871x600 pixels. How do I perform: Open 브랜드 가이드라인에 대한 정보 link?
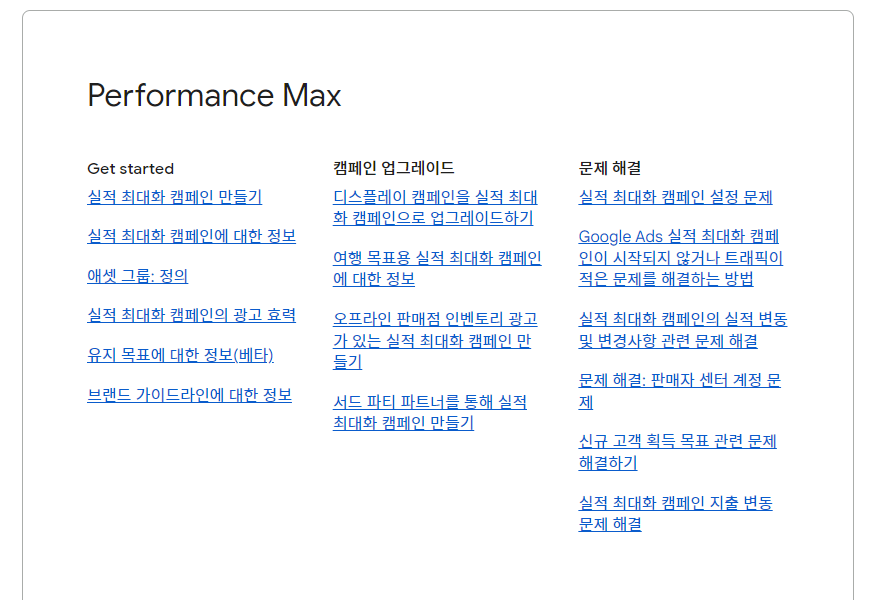[189, 395]
